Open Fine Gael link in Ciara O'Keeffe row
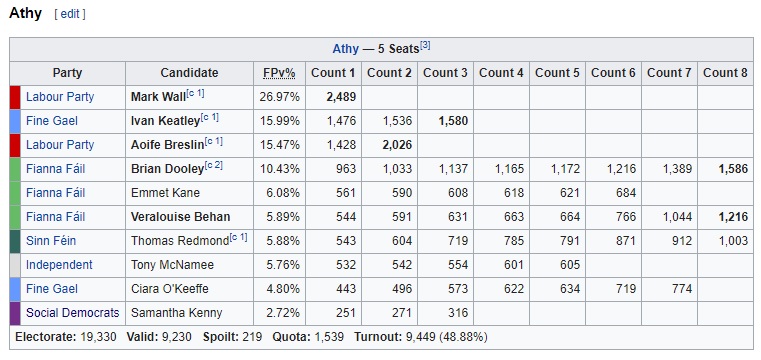 51,289
